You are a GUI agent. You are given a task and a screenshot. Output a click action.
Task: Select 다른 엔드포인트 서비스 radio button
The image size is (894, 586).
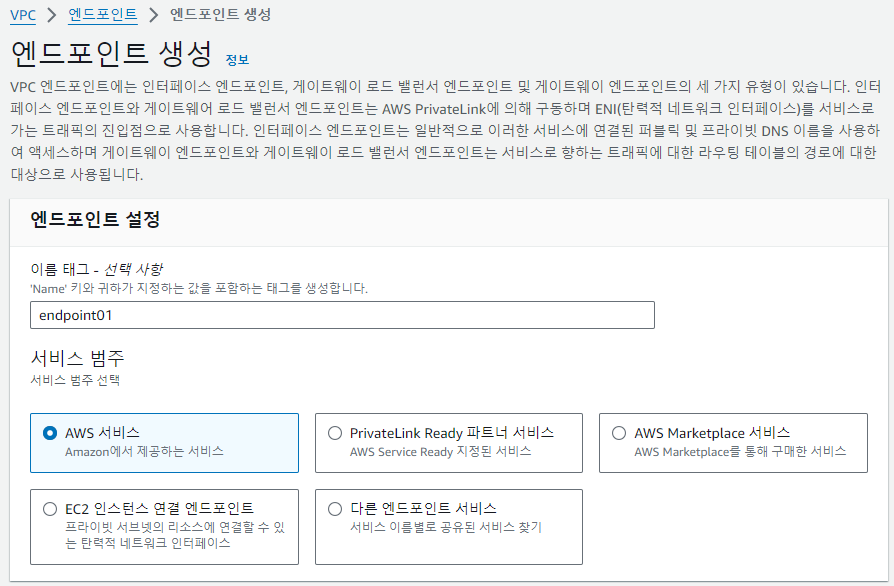pyautogui.click(x=335, y=508)
